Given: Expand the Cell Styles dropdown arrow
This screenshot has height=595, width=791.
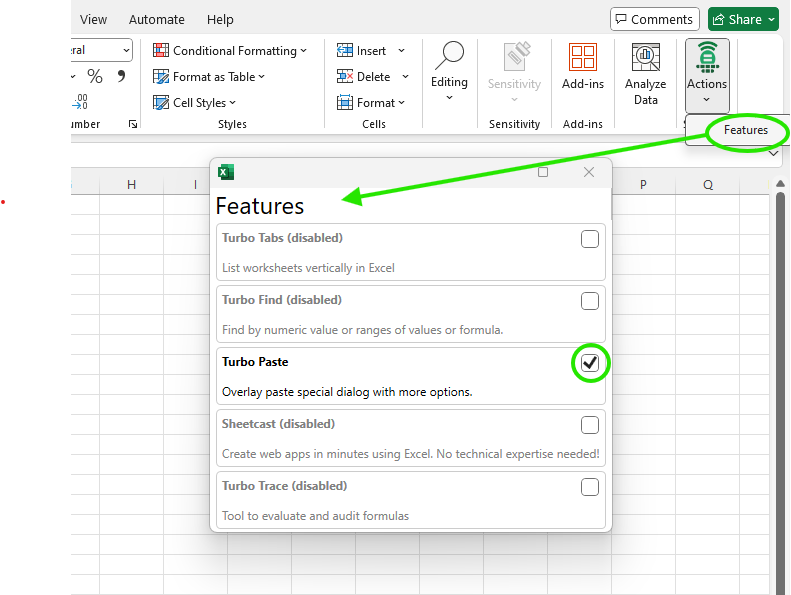Looking at the screenshot, I should click(233, 102).
